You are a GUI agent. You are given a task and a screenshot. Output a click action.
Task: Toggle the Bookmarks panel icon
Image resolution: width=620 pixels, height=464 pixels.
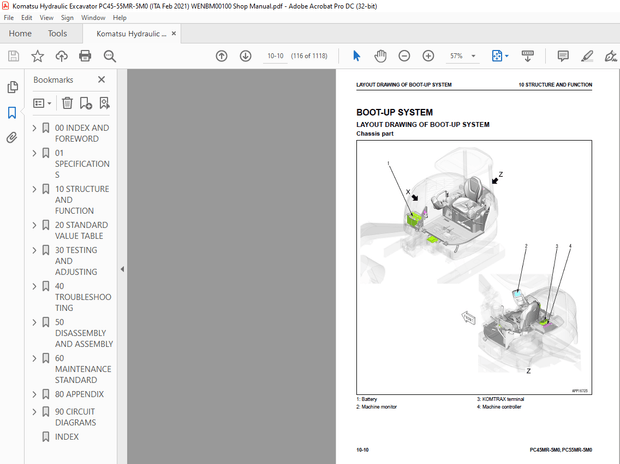tap(12, 113)
